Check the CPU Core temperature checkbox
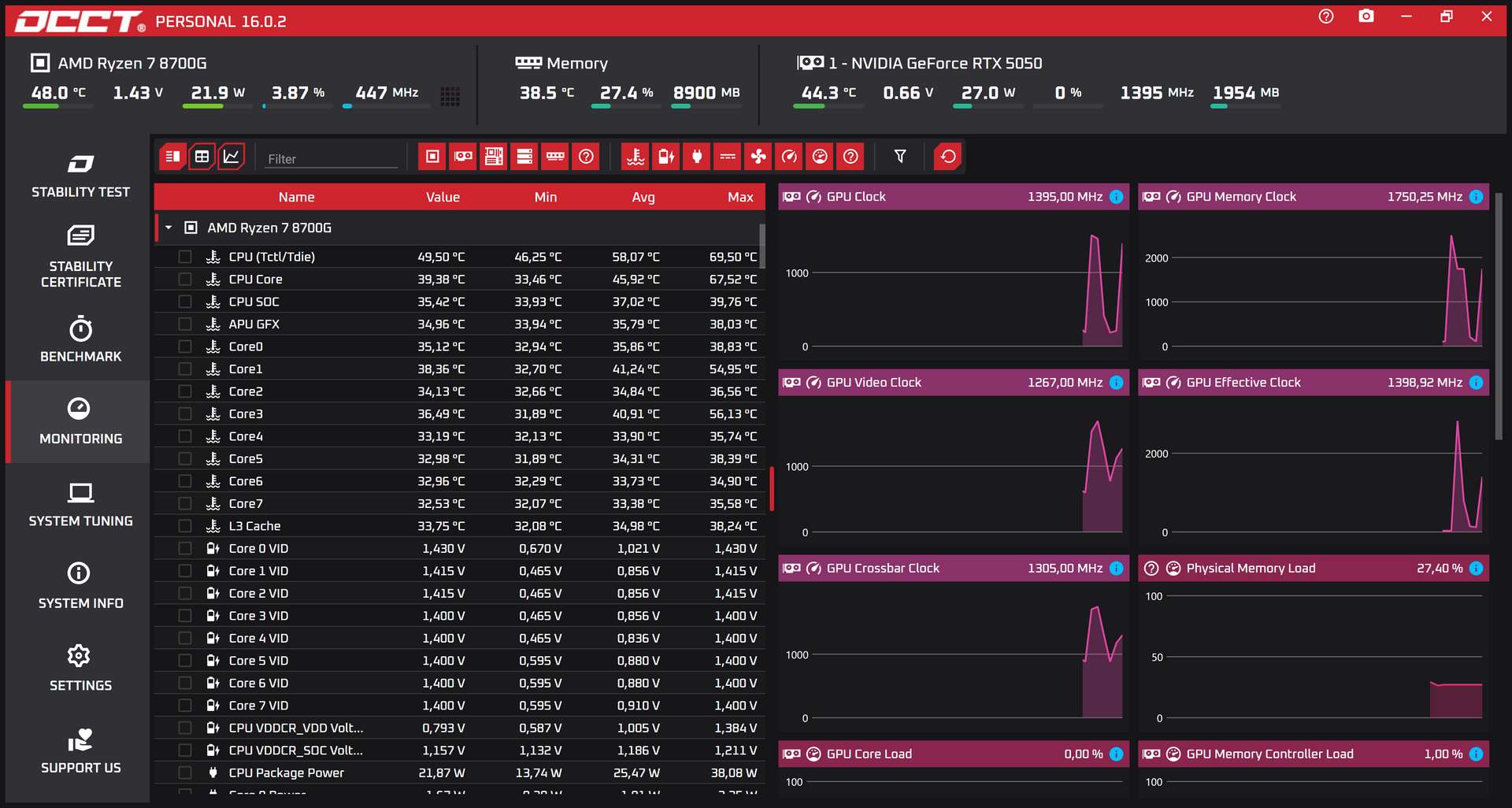The width and height of the screenshot is (1512, 808). 185,280
